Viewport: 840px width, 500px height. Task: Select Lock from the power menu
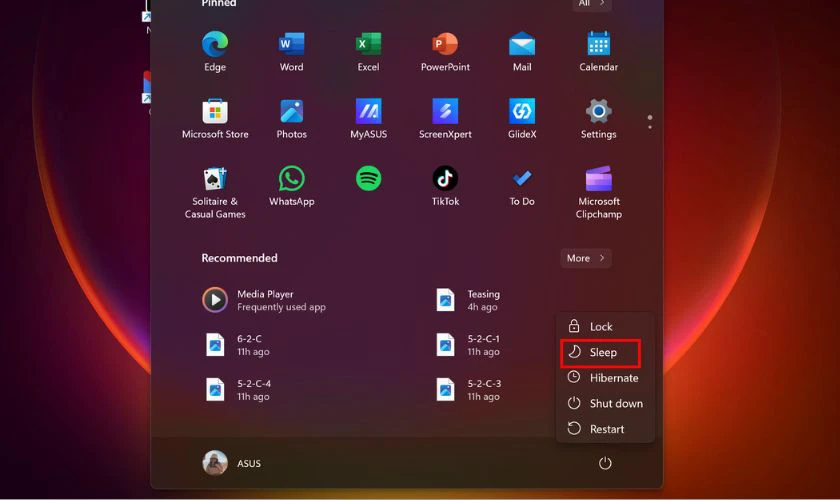pyautogui.click(x=605, y=326)
